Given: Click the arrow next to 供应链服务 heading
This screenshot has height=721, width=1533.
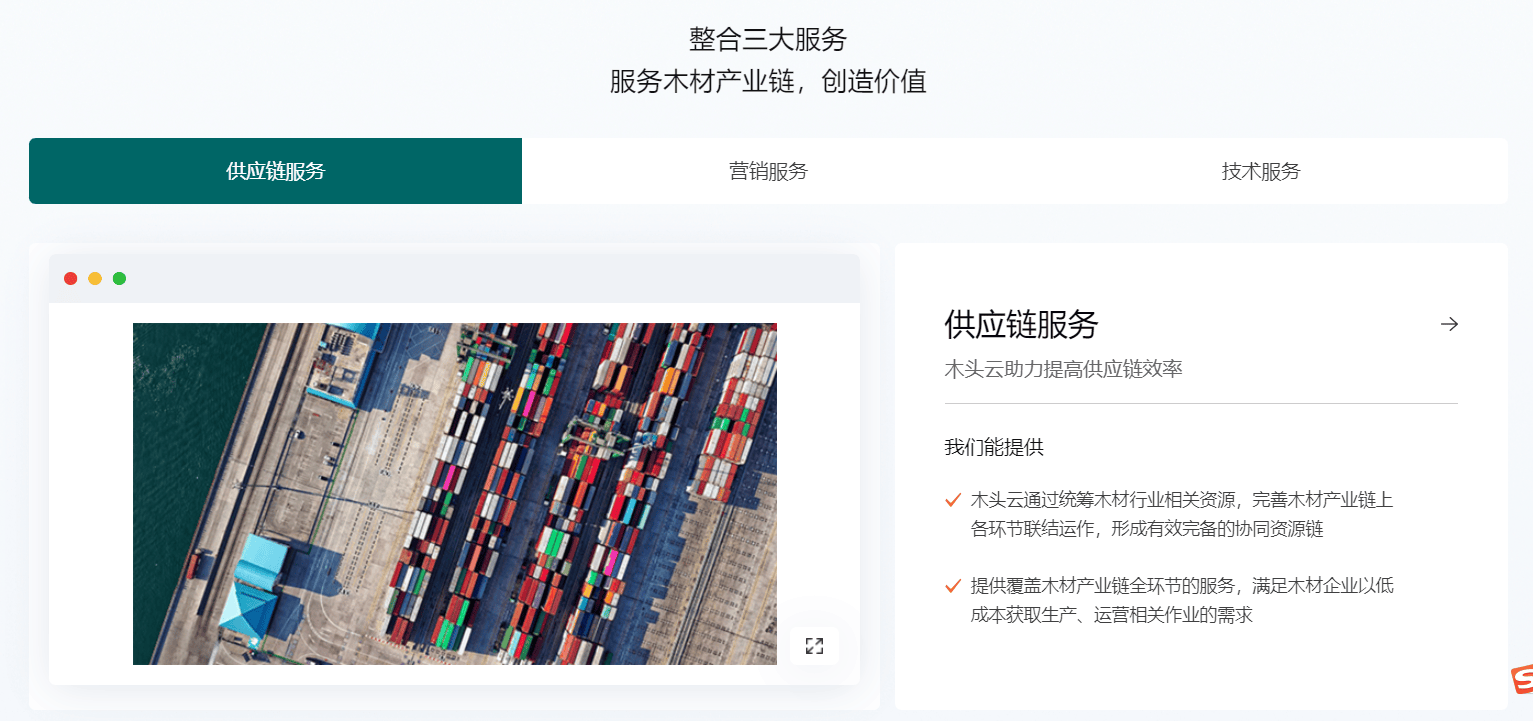Looking at the screenshot, I should (1449, 324).
